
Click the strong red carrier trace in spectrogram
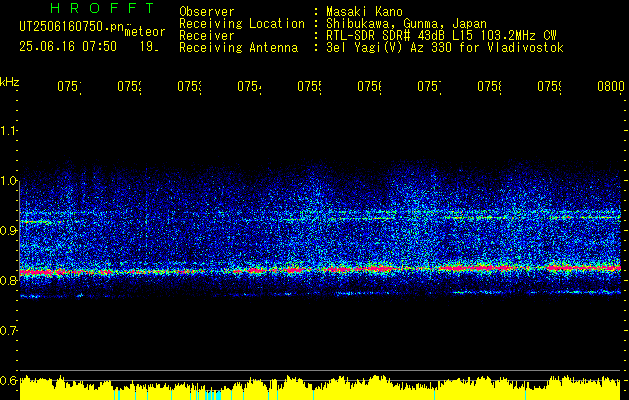[320, 269]
